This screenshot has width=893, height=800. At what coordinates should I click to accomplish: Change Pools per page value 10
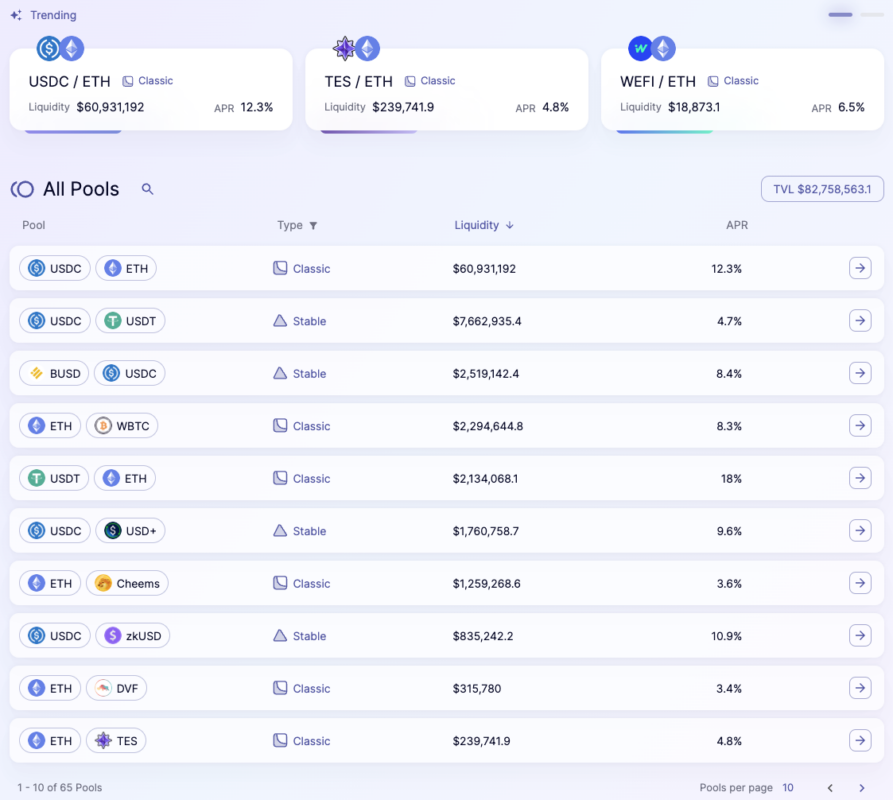787,788
